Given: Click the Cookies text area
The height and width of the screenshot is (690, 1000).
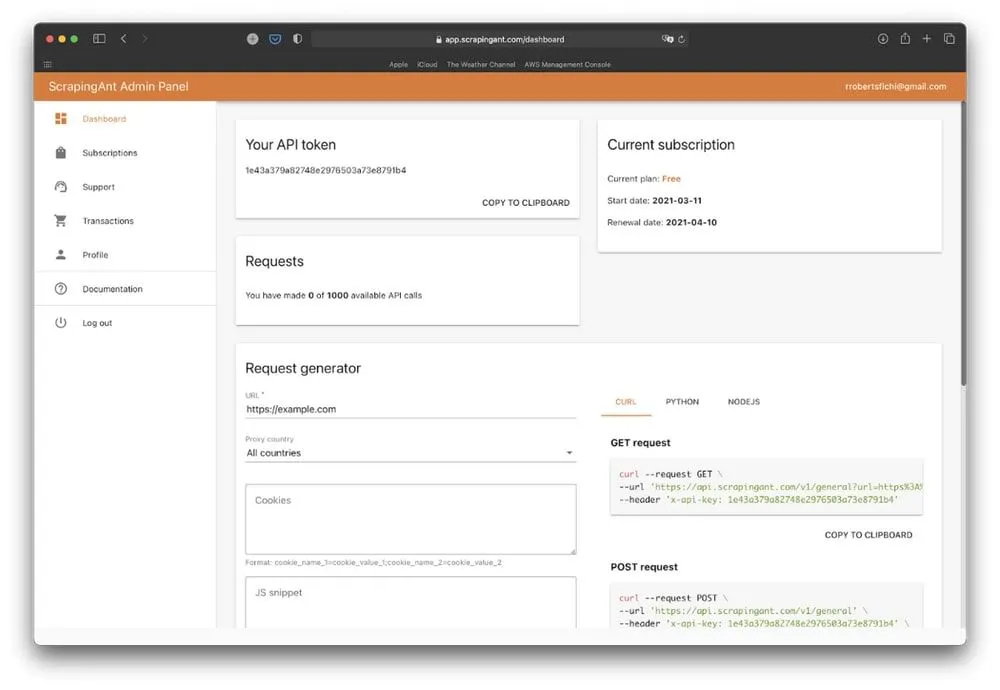Looking at the screenshot, I should 411,519.
